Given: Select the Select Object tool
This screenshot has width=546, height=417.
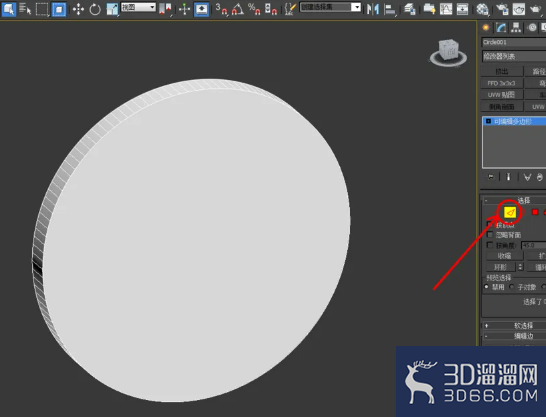Looking at the screenshot, I should pyautogui.click(x=8, y=9).
